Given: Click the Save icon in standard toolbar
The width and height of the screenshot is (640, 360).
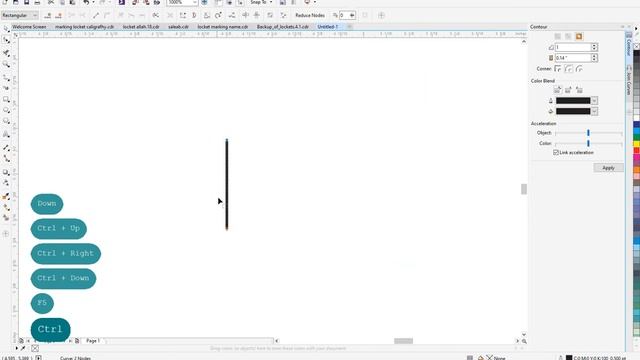Looking at the screenshot, I should pos(26,2).
